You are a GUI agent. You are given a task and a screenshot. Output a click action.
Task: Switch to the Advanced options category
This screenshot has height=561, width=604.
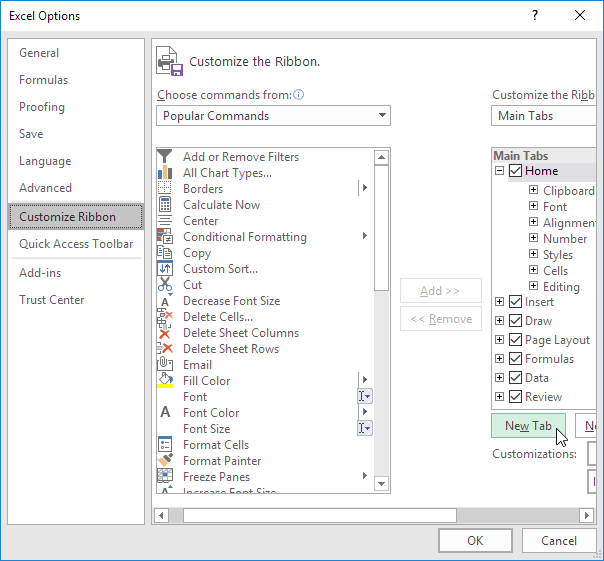click(45, 188)
